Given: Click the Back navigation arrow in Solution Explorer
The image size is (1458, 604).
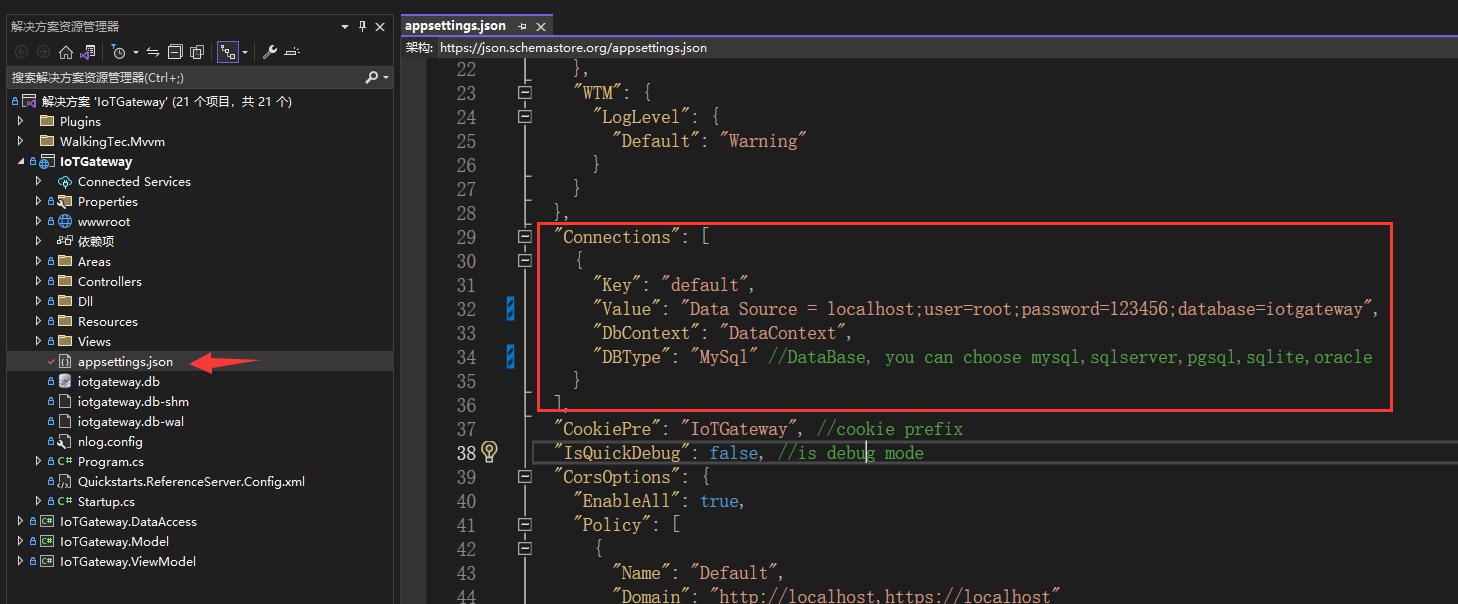Looking at the screenshot, I should [19, 52].
